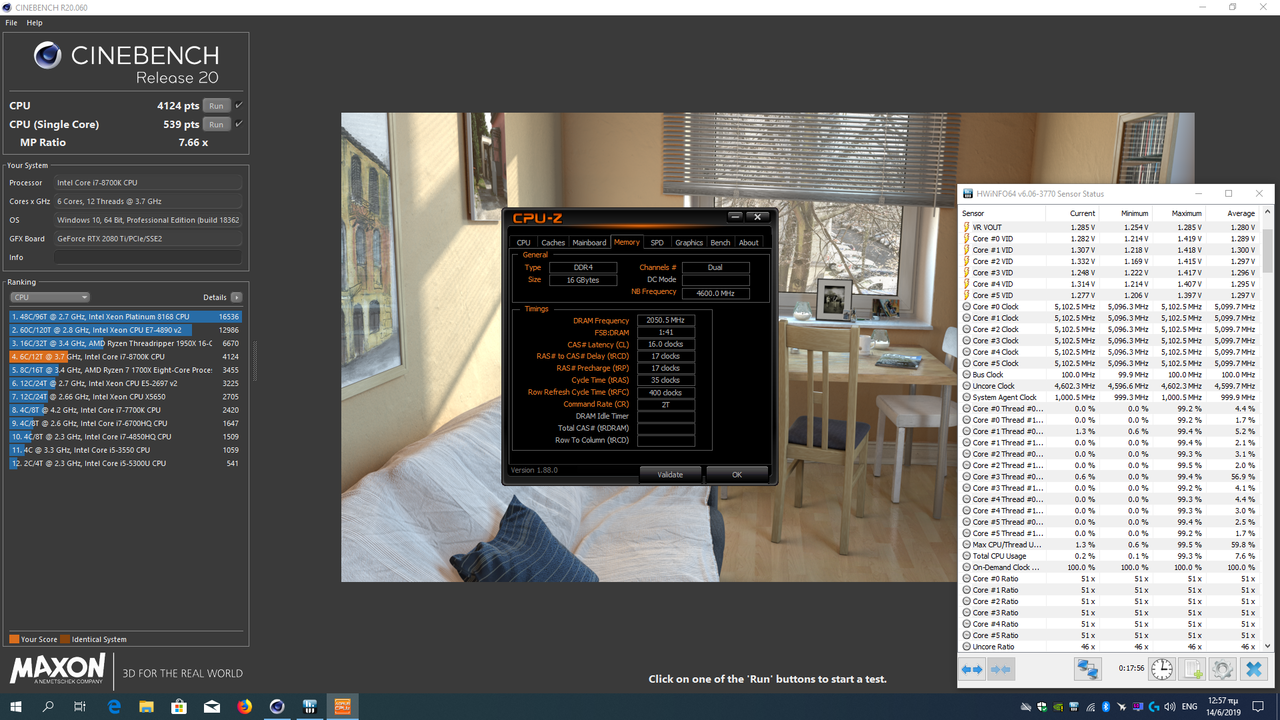
Task: Open Wi-Fi network tray icon
Action: [1090, 707]
